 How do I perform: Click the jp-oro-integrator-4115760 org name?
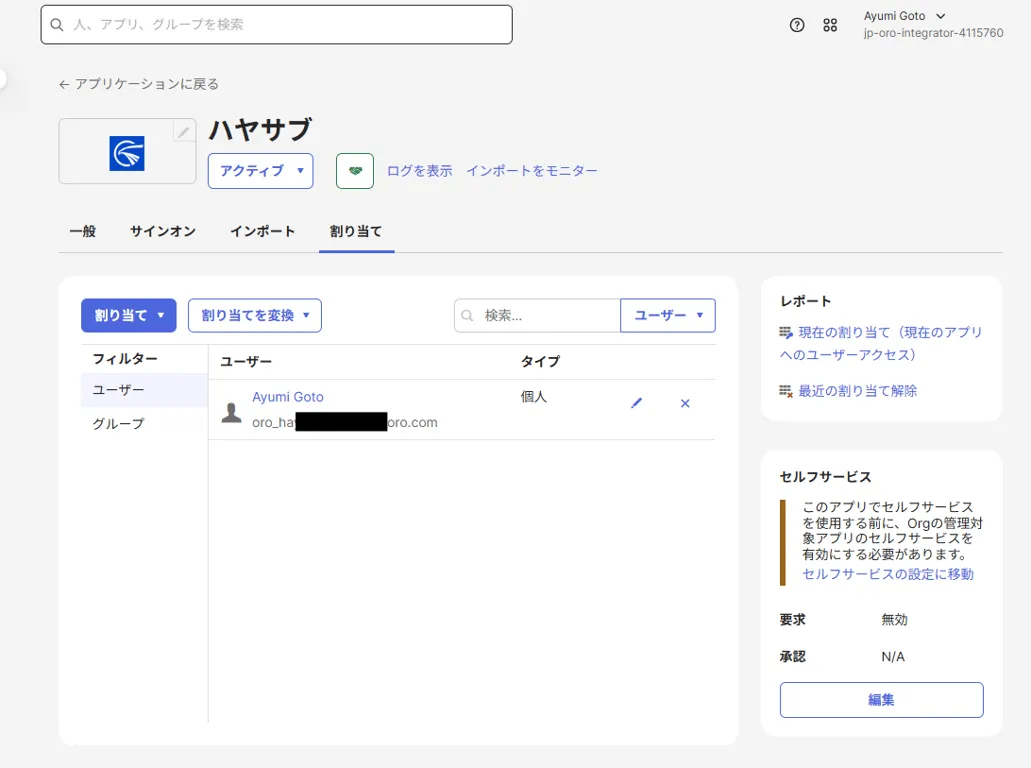(933, 33)
